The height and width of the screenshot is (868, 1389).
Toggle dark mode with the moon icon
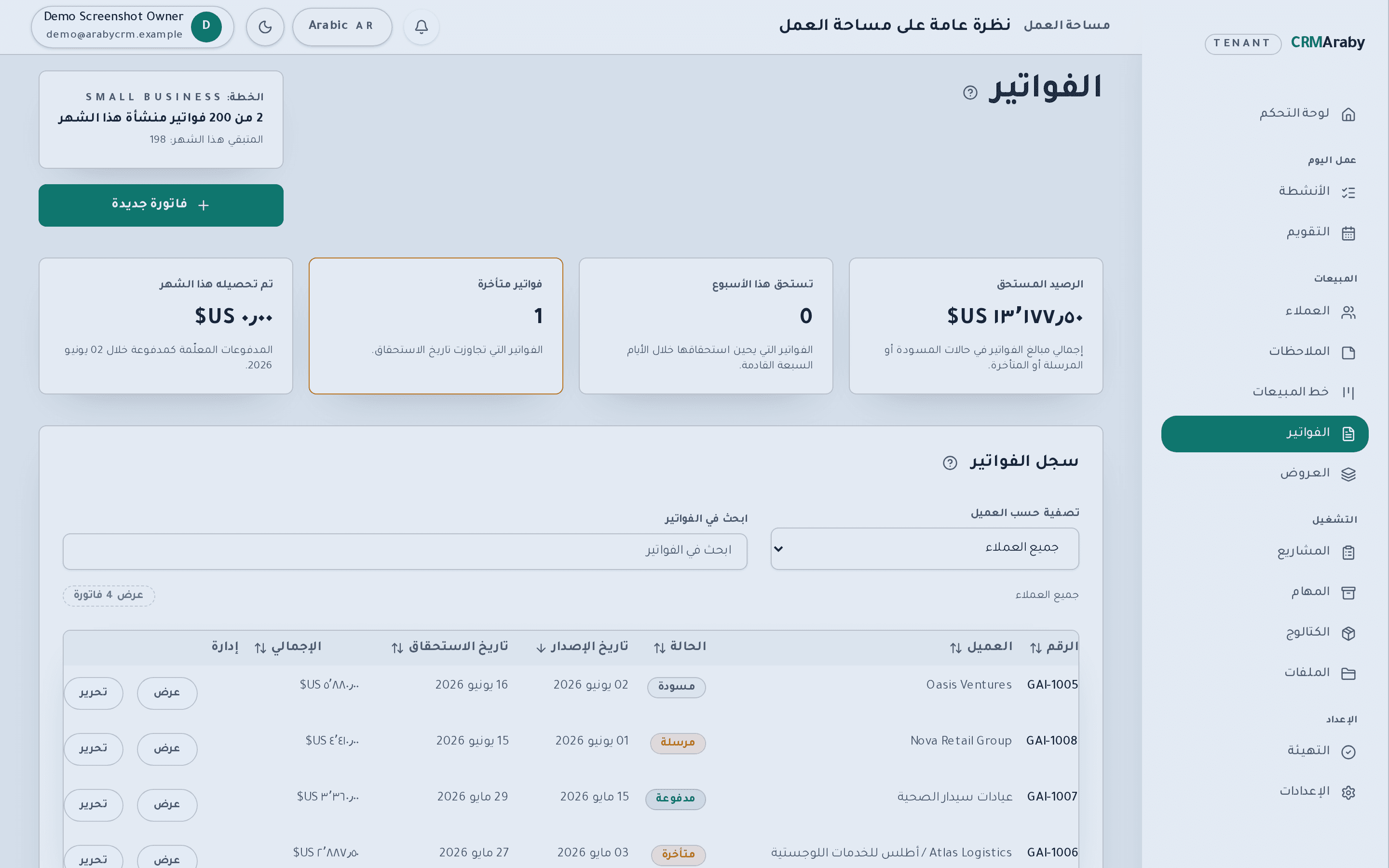[265, 27]
